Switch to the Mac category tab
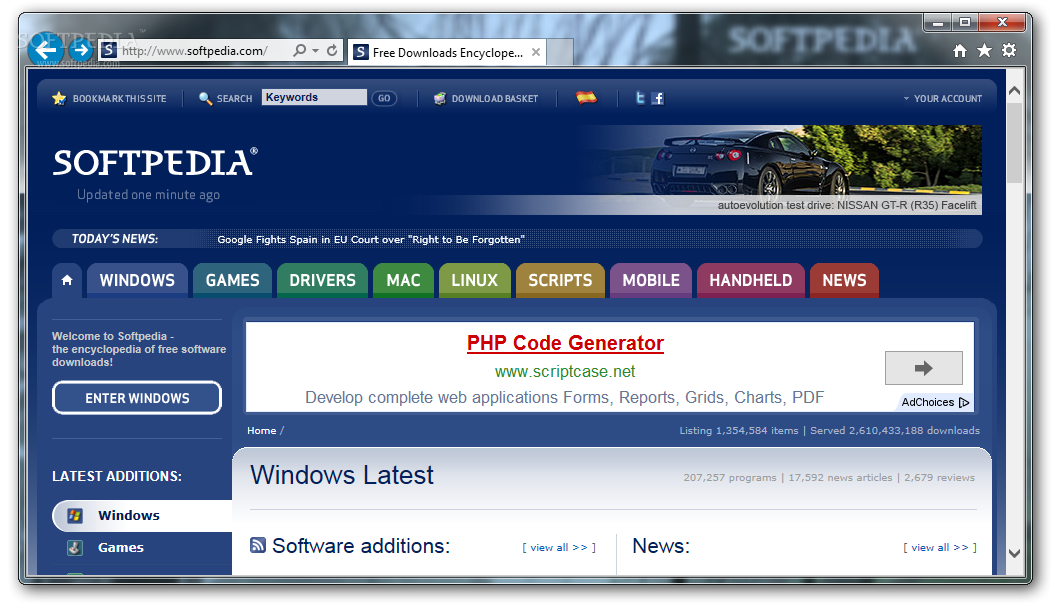This screenshot has width=1053, height=605. [404, 280]
